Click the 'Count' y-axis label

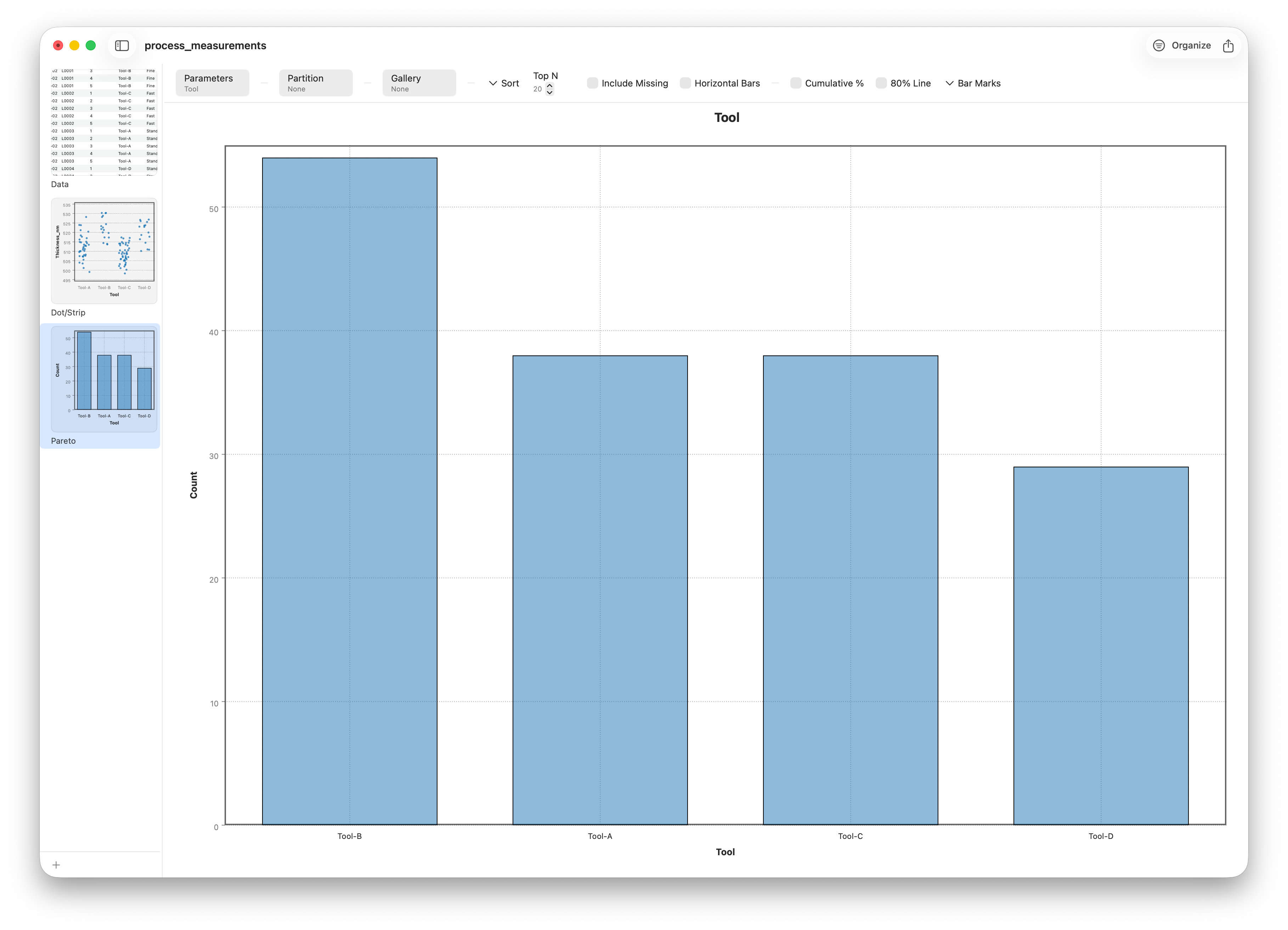[194, 485]
